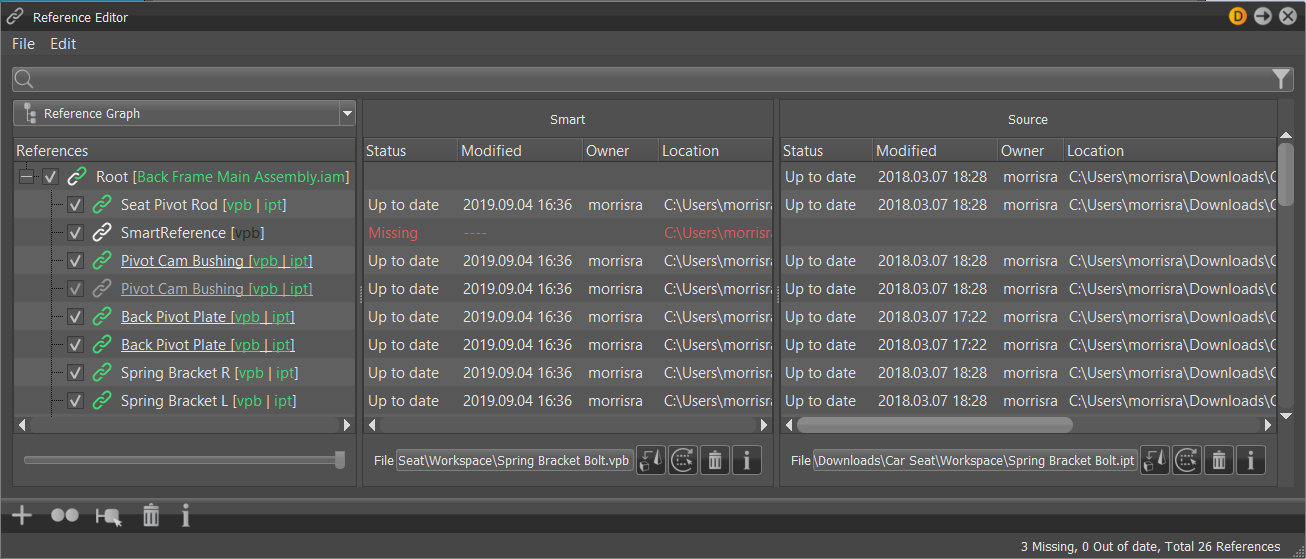Click the select-reference cursor icon in bottom toolbar
The height and width of the screenshot is (559, 1306).
108,516
